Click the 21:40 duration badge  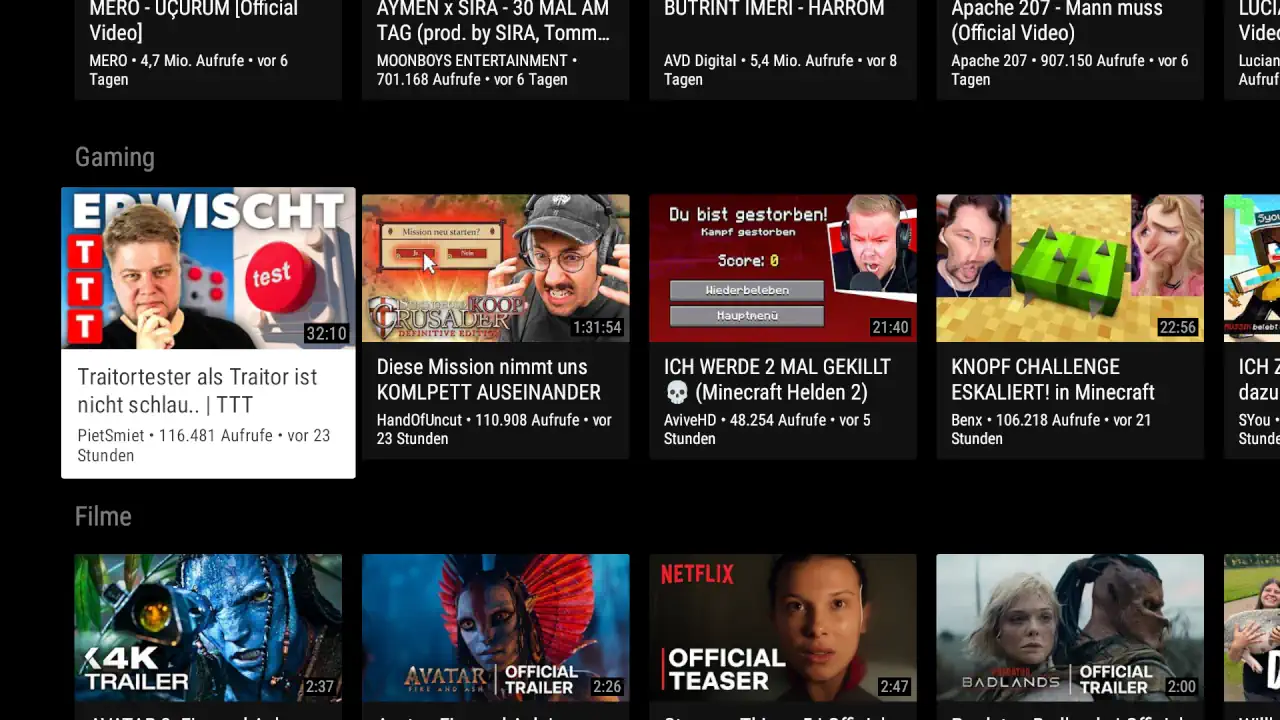pos(890,327)
